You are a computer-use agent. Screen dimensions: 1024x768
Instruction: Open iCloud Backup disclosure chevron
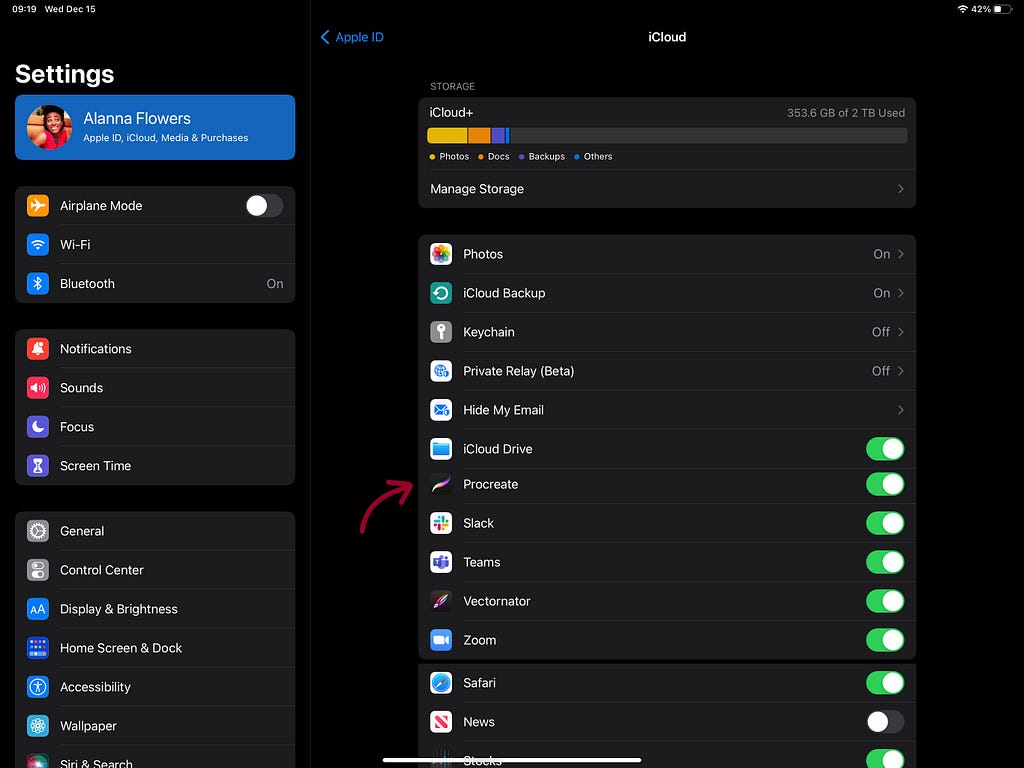(901, 293)
